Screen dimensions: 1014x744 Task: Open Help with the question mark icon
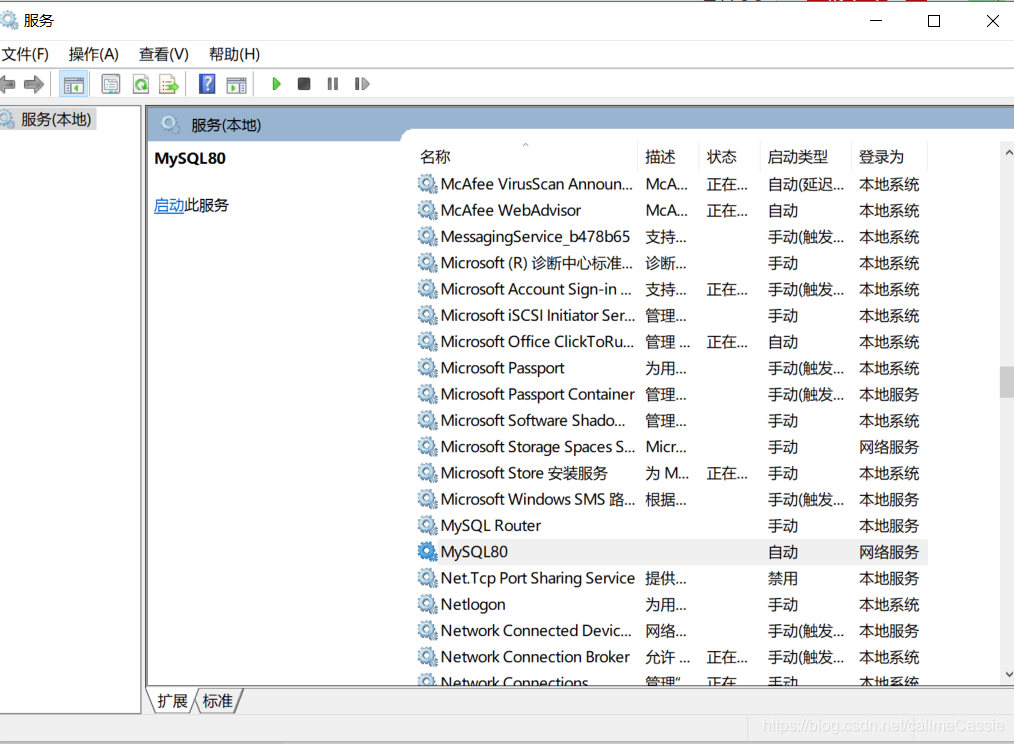207,84
